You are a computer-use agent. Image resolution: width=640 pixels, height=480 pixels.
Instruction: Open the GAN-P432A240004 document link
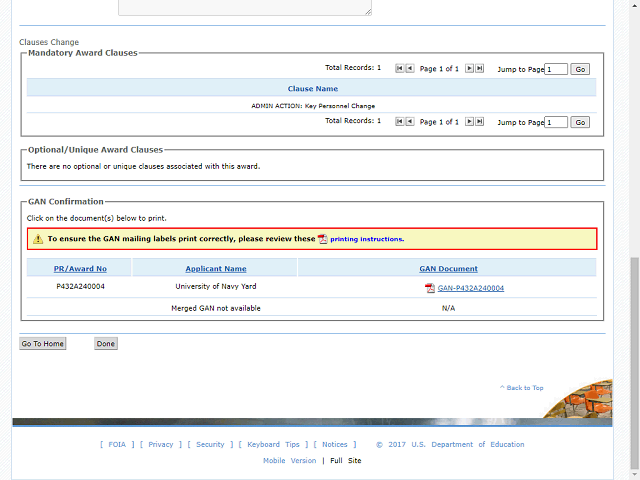pos(470,288)
